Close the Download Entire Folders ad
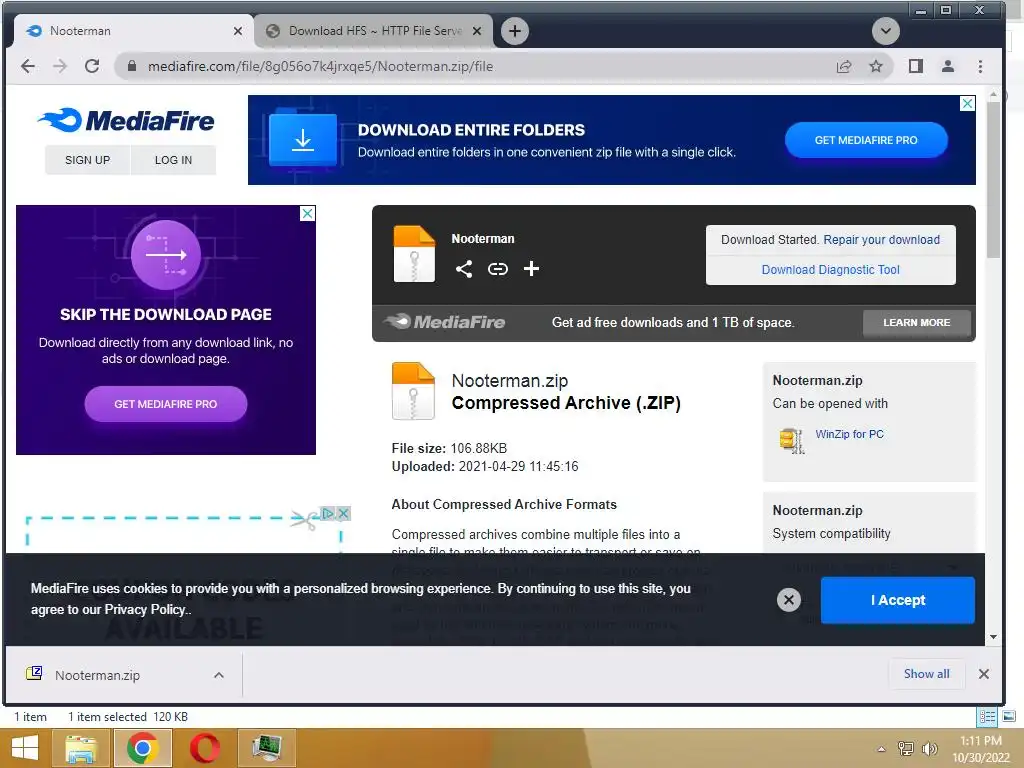Viewport: 1024px width, 768px height. 967,103
